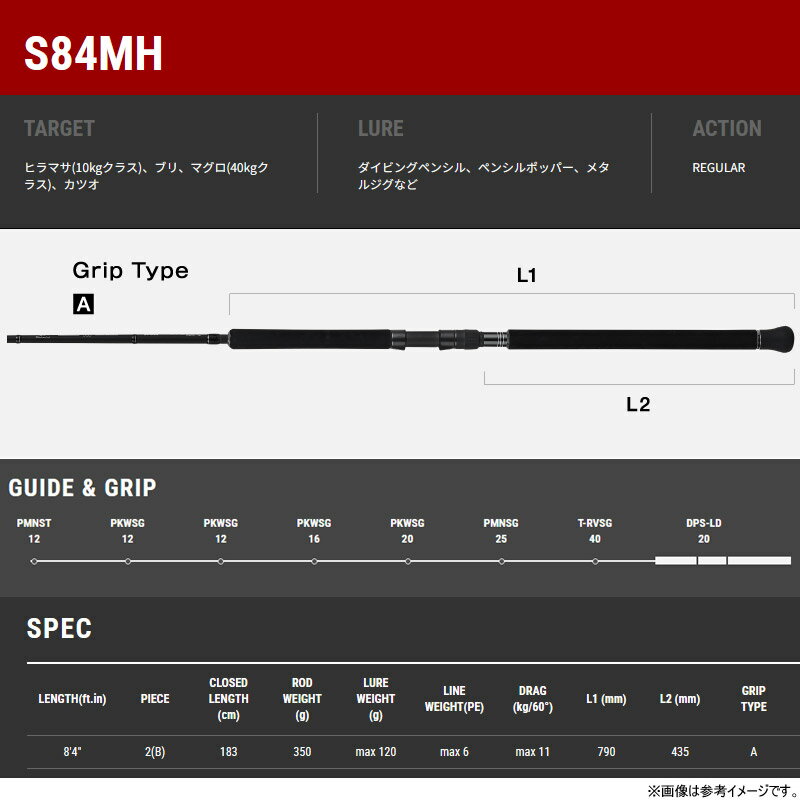This screenshot has height=800, width=800.
Task: Click the L1 dimension label
Action: click(526, 276)
